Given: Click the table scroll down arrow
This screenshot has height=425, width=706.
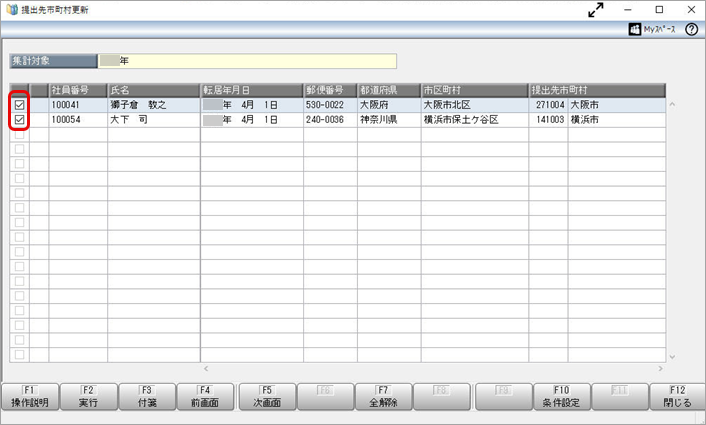Looking at the screenshot, I should [x=672, y=357].
